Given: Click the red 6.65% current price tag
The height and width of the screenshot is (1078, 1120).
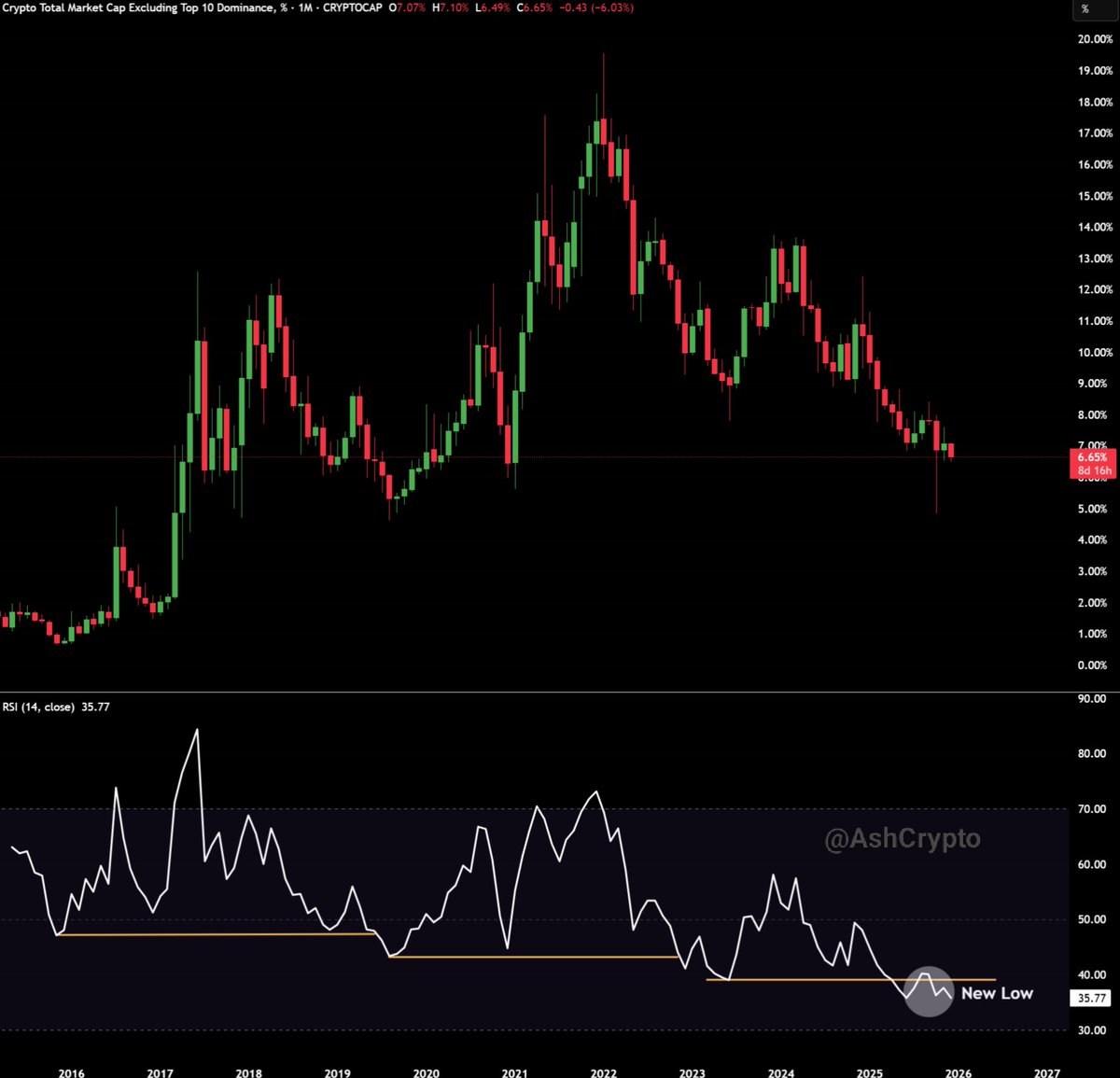Looking at the screenshot, I should pos(1092,457).
